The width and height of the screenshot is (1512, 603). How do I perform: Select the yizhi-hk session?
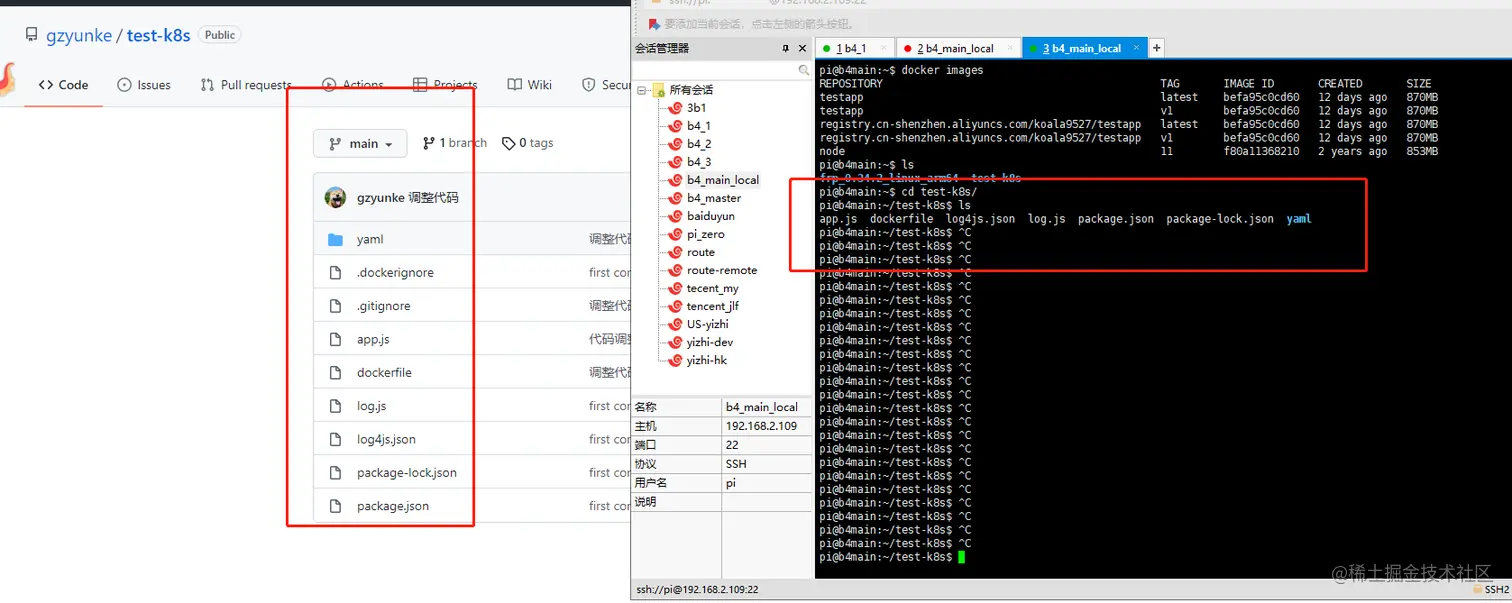[707, 360]
